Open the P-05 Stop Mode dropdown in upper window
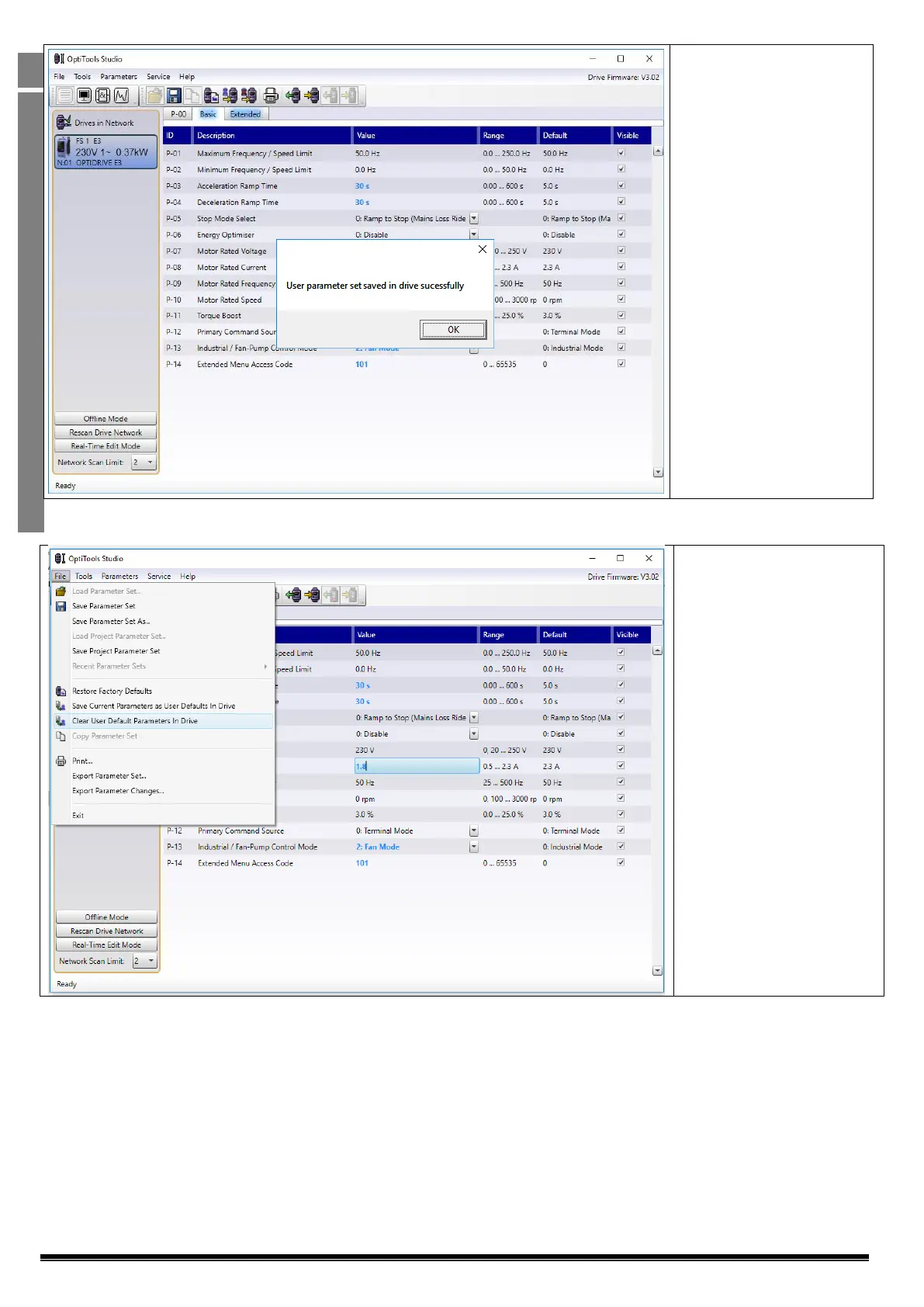 [x=474, y=219]
